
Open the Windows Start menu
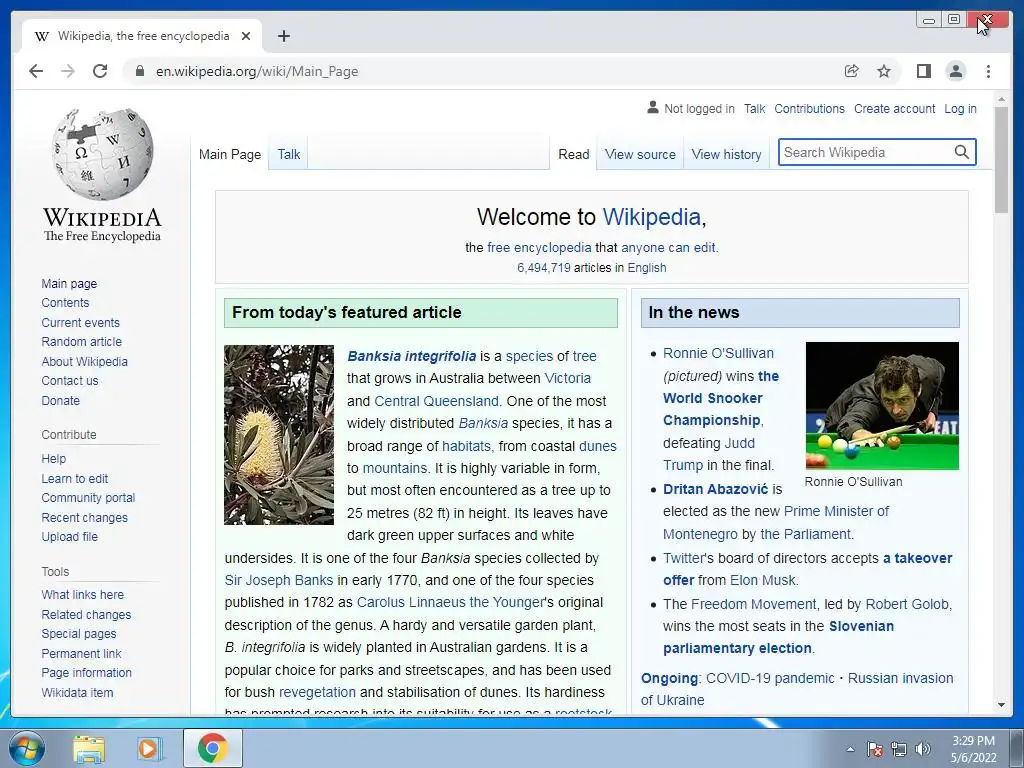coord(26,748)
